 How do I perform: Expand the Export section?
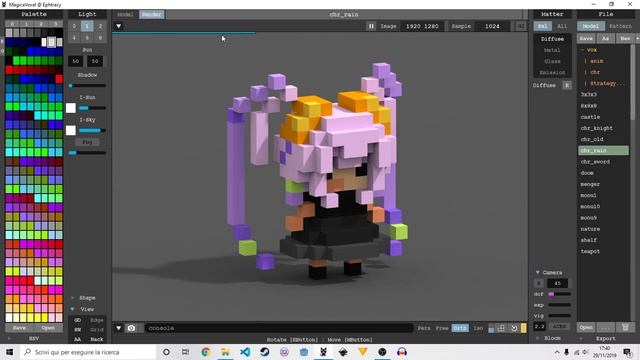[x=581, y=338]
